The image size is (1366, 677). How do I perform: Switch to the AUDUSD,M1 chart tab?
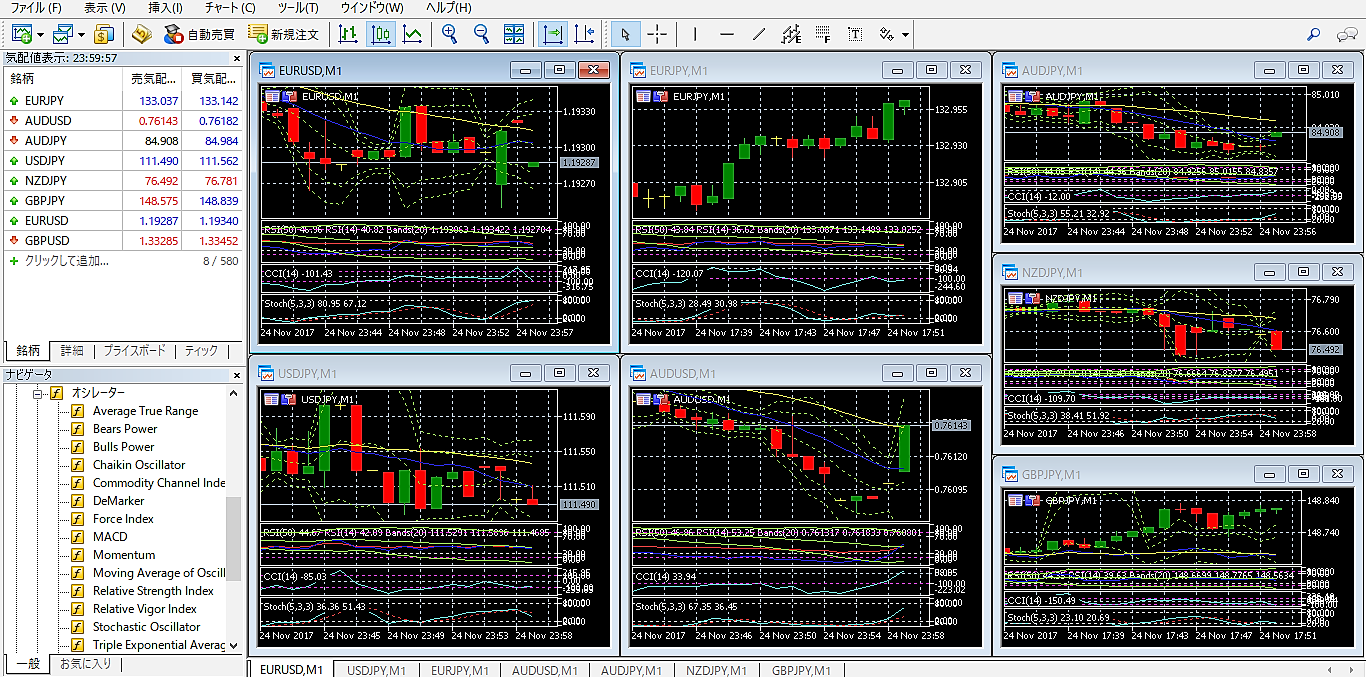tap(545, 670)
